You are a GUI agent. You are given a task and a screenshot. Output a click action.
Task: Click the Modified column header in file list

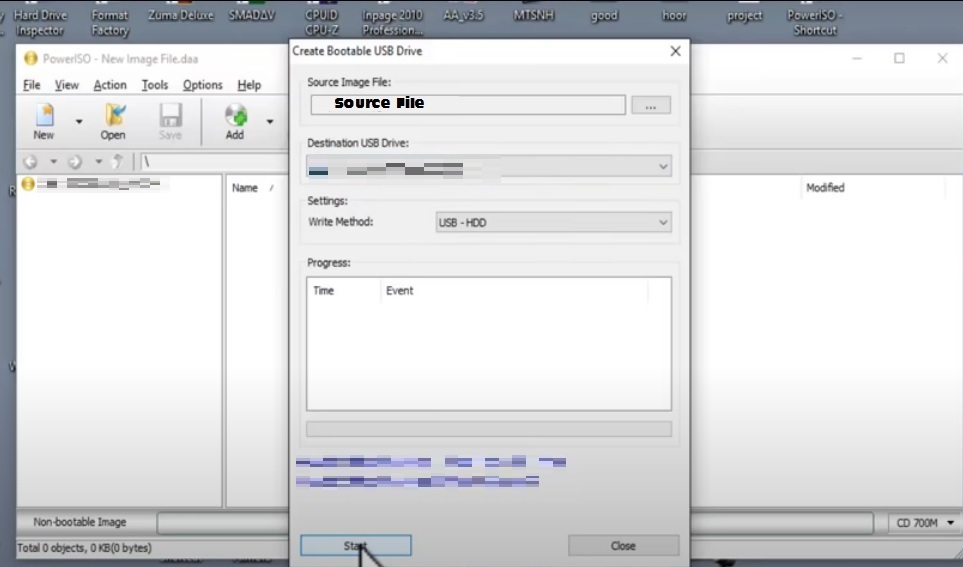[x=825, y=187]
